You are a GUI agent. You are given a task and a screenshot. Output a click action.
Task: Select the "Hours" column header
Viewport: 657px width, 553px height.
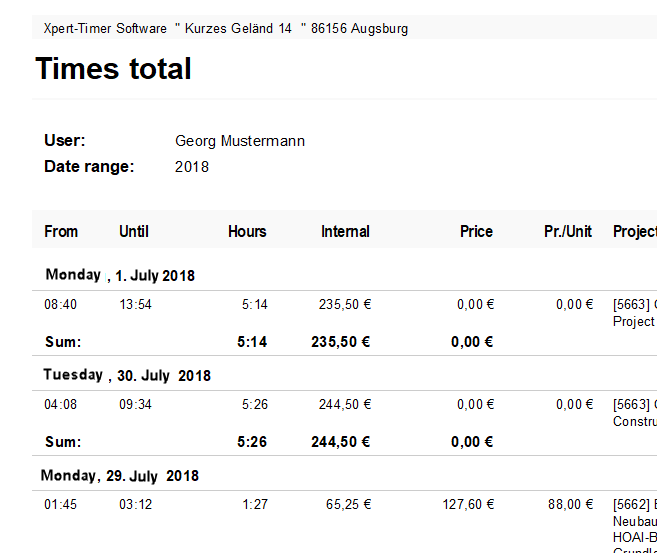[x=247, y=231]
